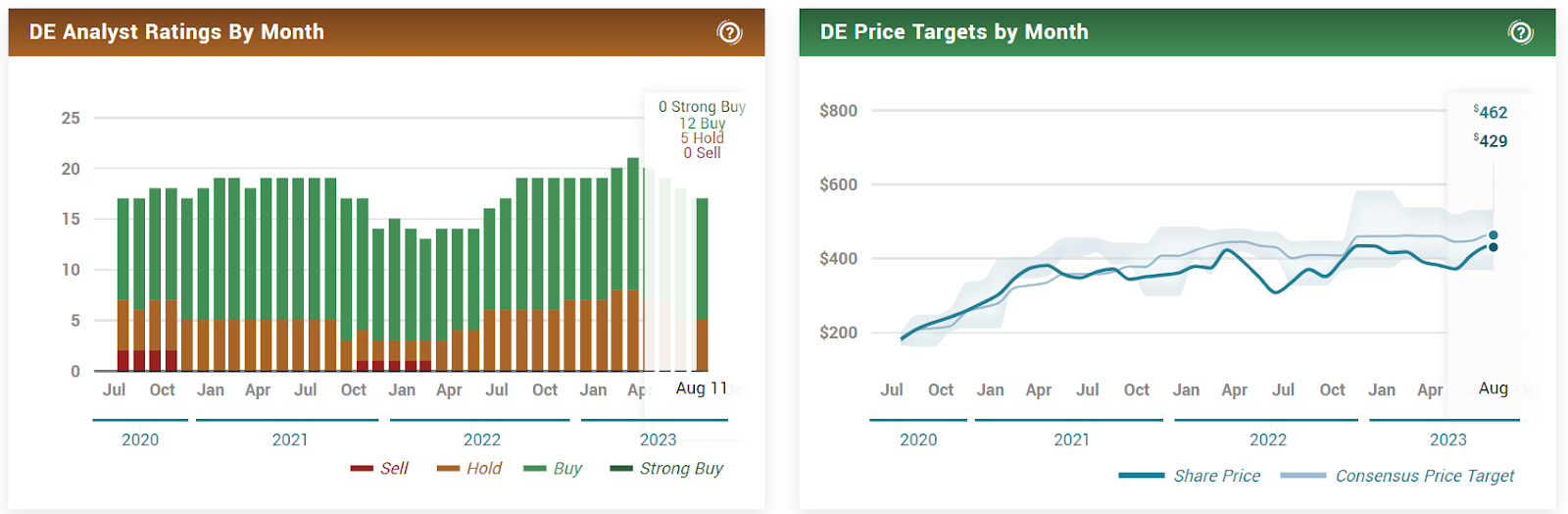1568x514 pixels.
Task: Click the 2023 year label on price chart
Action: point(1448,439)
